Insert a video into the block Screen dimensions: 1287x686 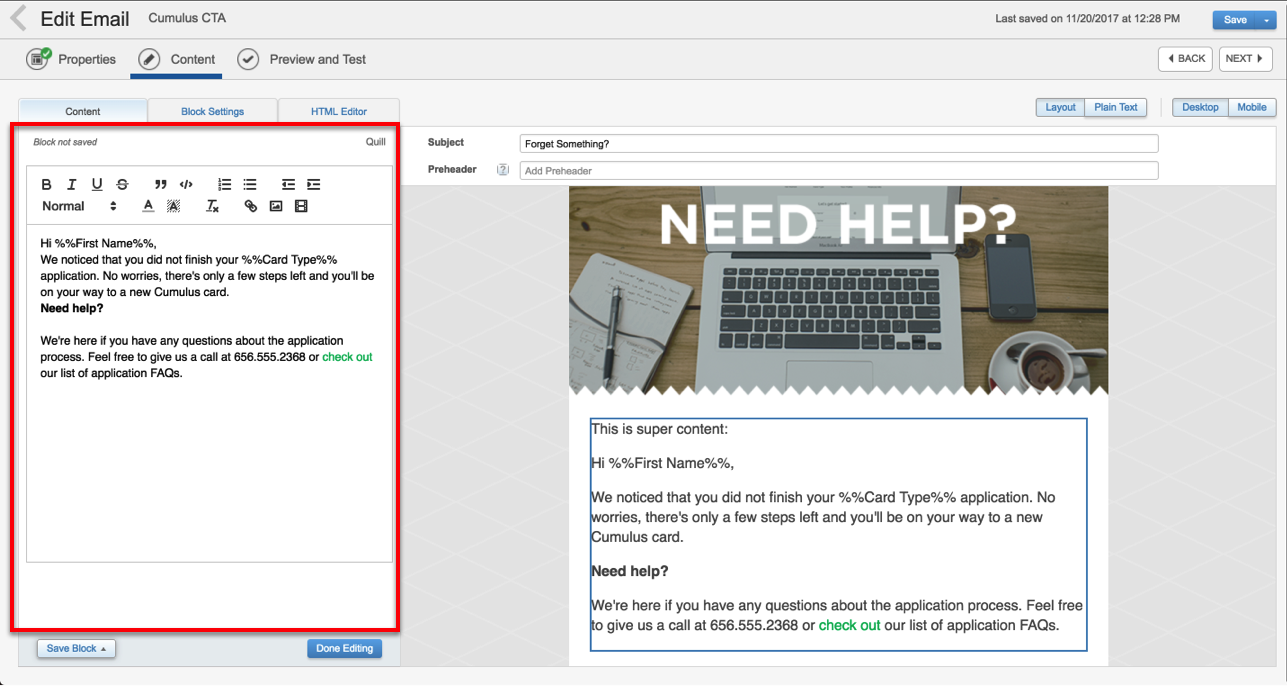tap(301, 206)
